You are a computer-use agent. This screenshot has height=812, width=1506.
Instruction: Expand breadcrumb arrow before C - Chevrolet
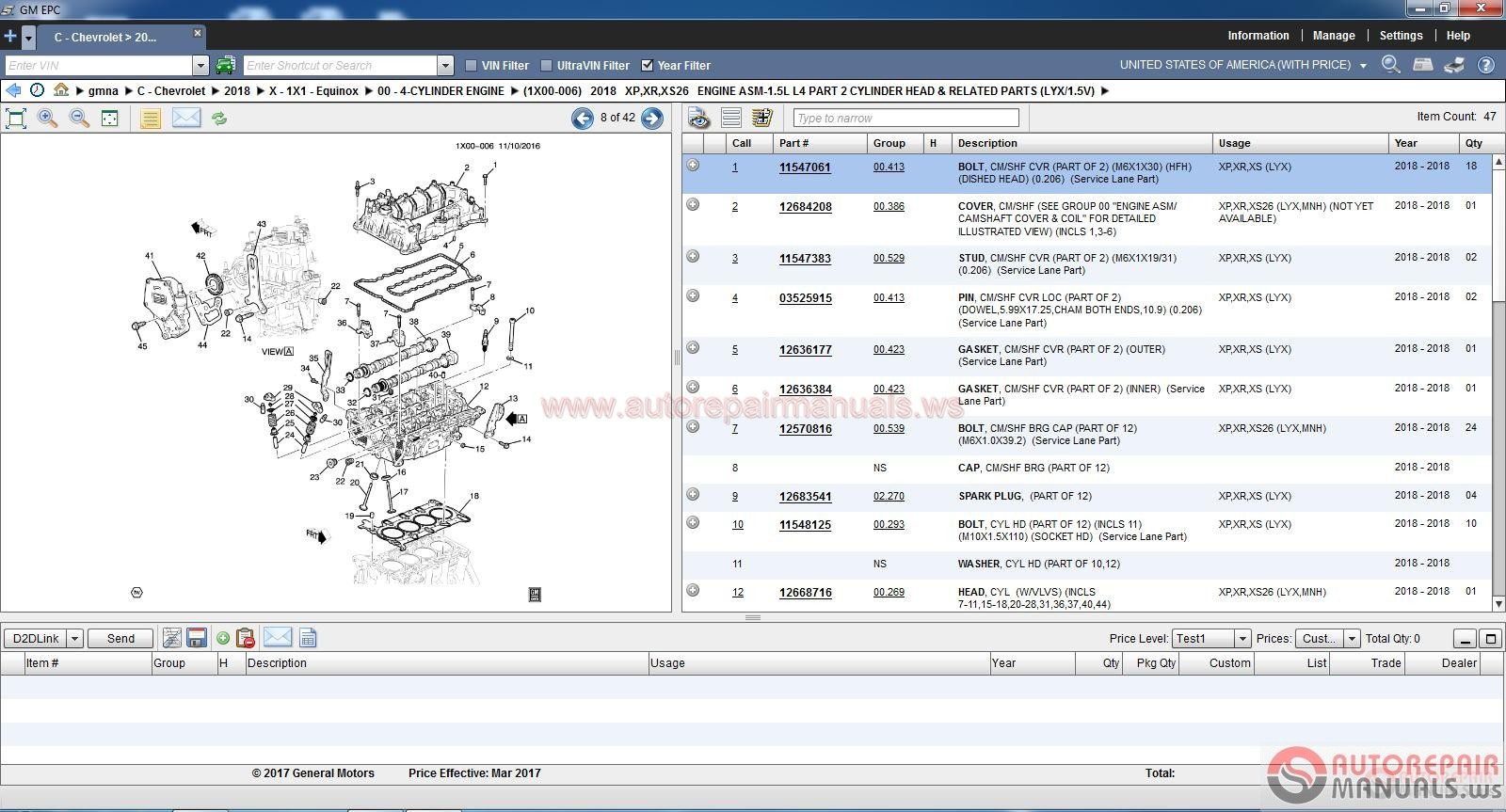point(128,91)
